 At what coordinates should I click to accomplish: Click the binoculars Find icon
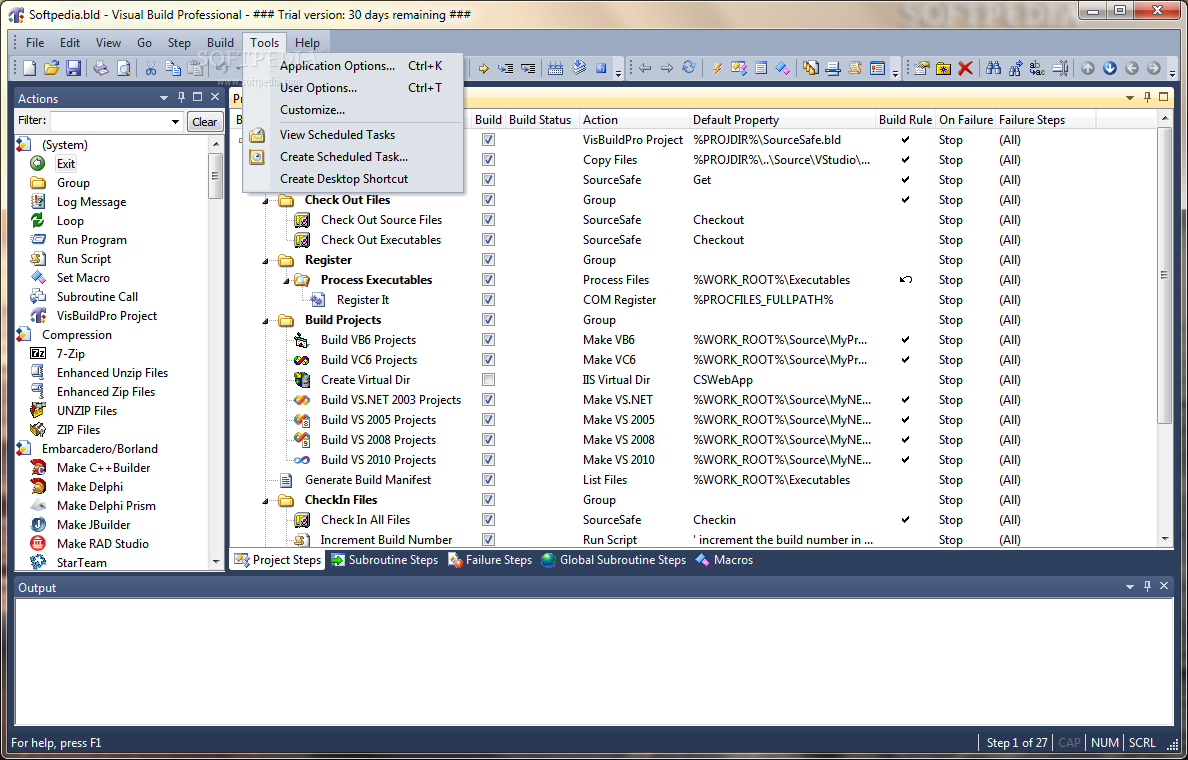[993, 68]
